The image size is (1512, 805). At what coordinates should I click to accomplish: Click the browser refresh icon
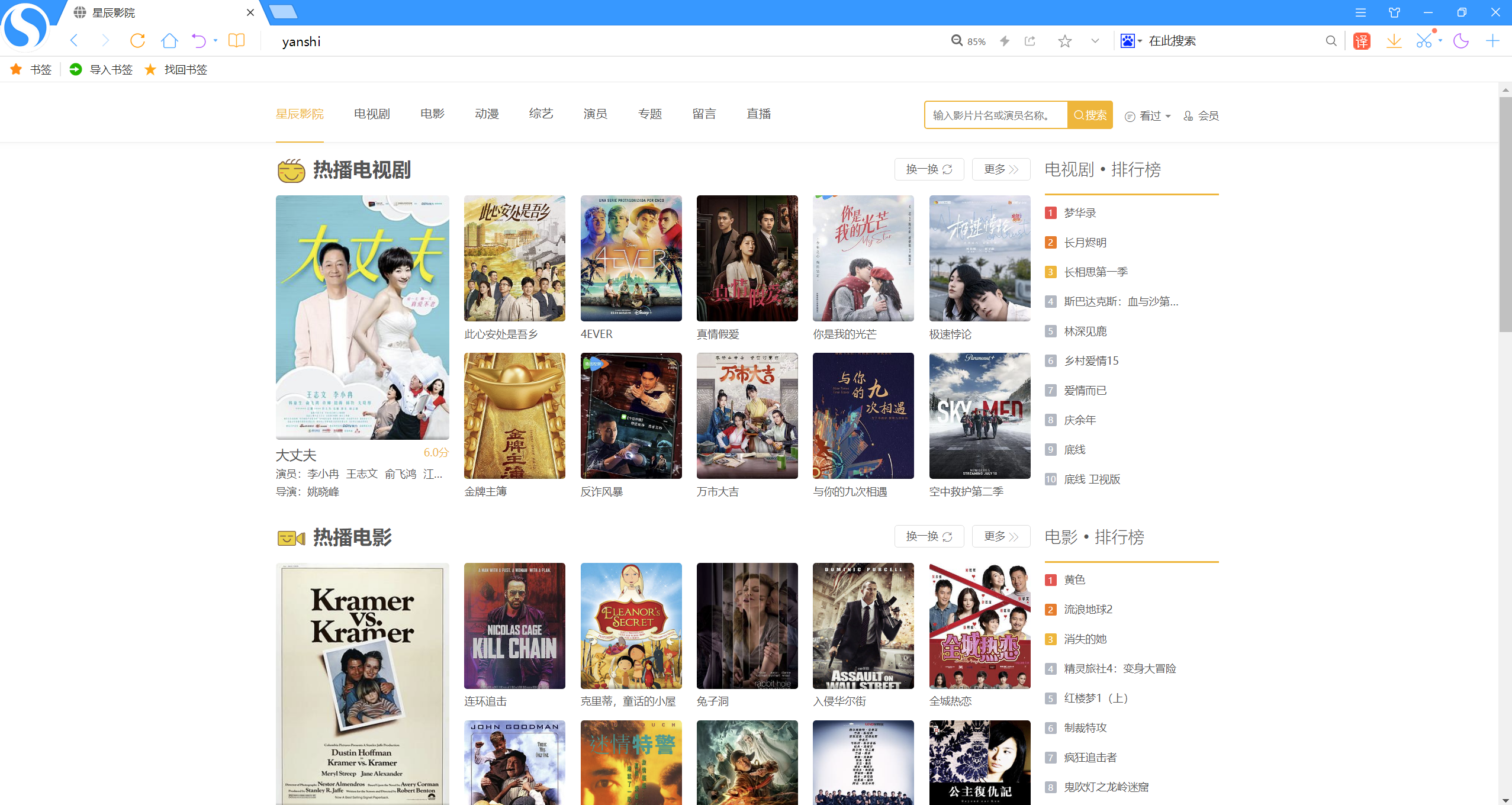point(137,41)
